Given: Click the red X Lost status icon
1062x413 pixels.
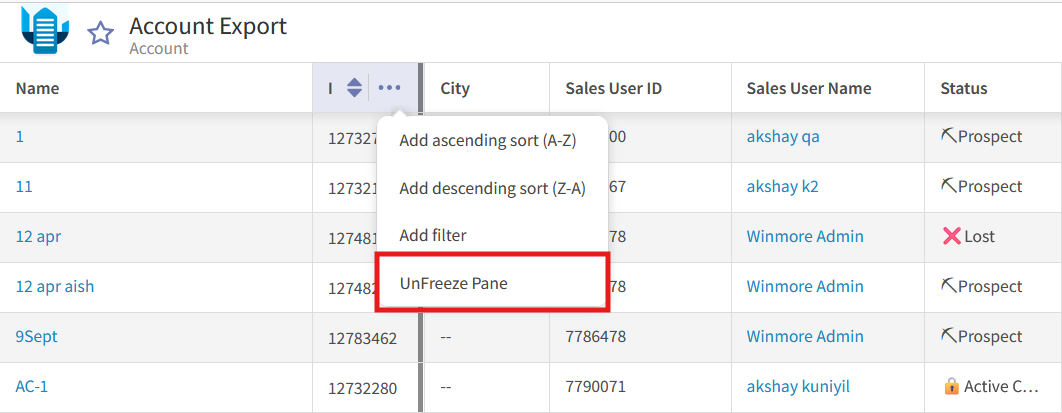Looking at the screenshot, I should pos(952,236).
